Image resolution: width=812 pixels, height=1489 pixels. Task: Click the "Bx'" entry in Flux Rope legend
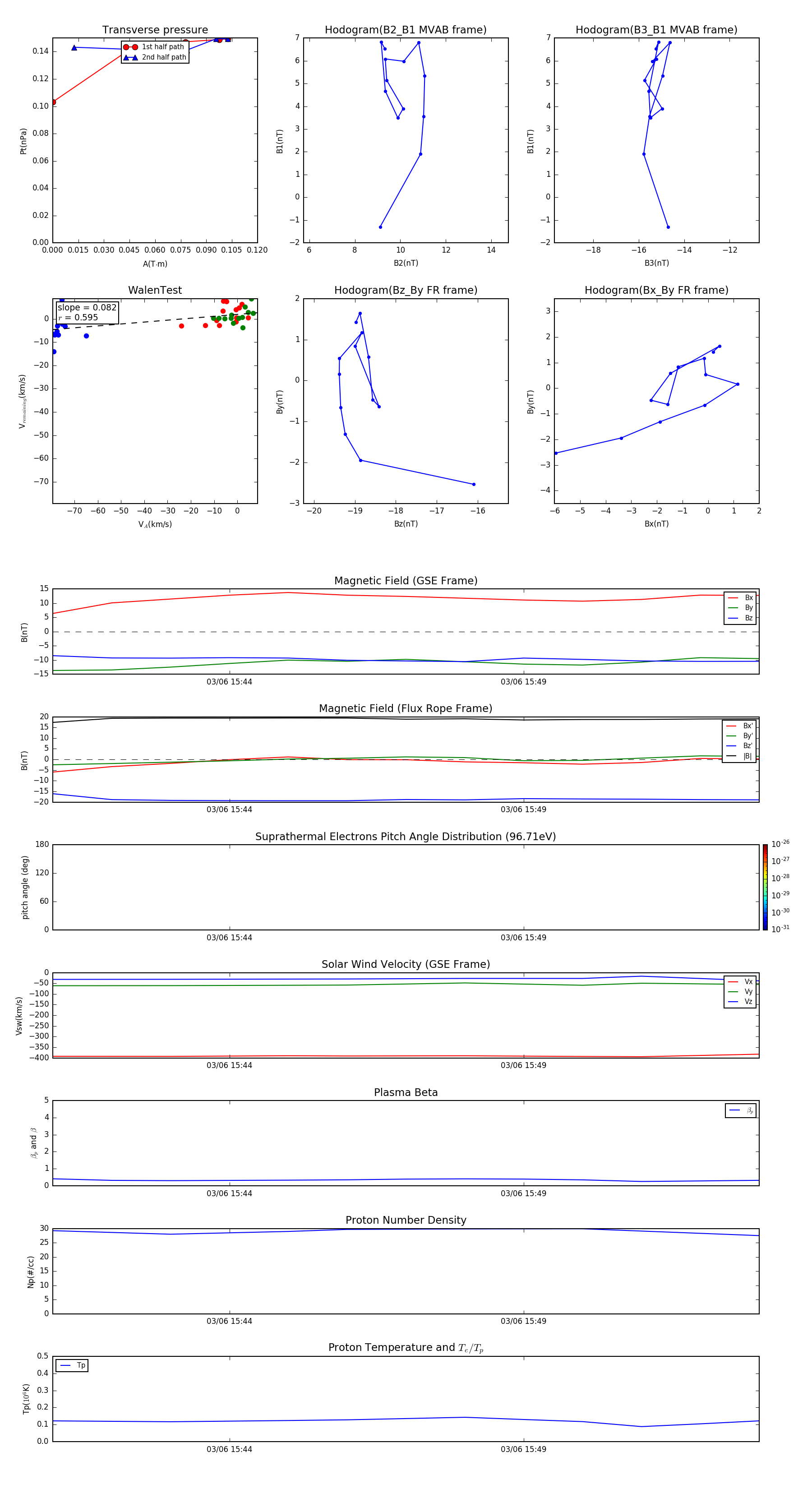tap(739, 726)
